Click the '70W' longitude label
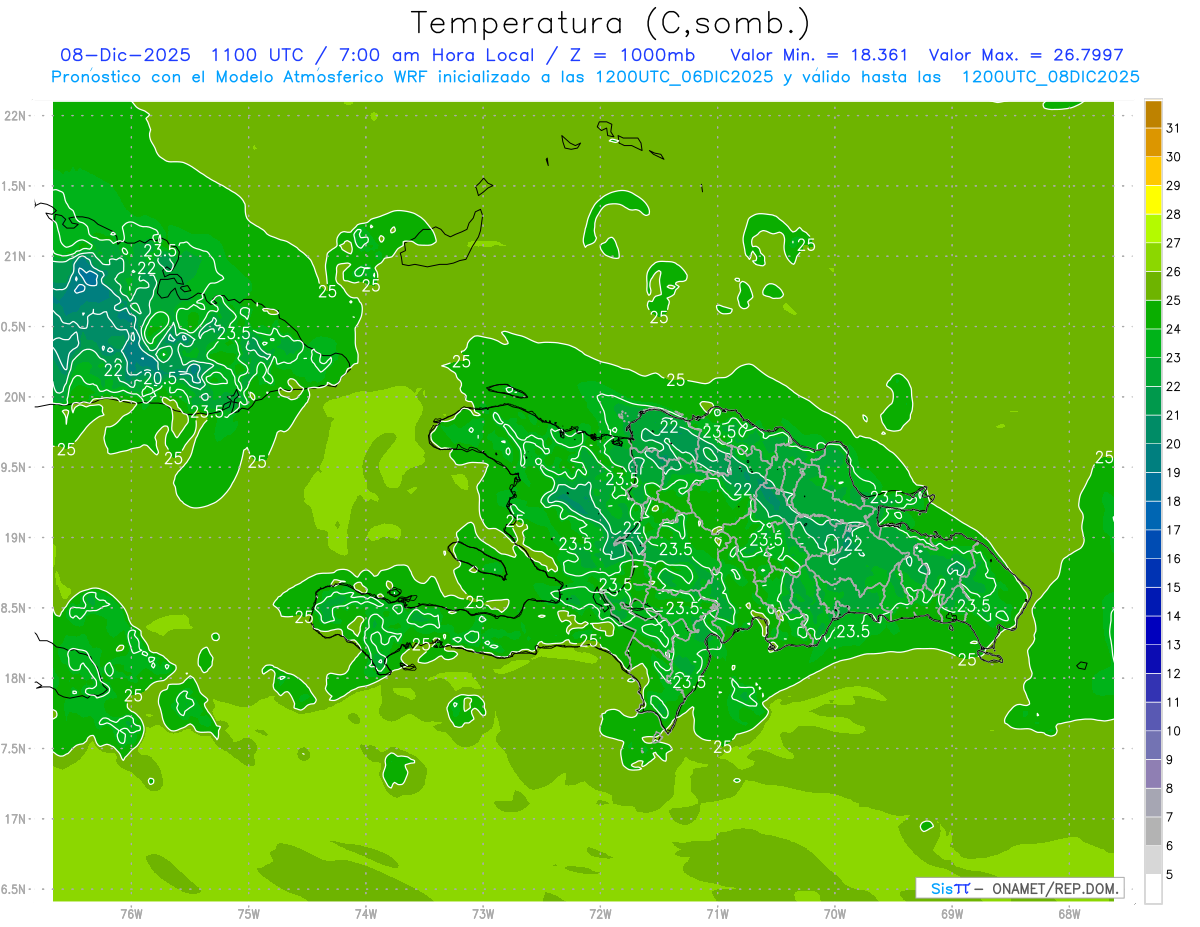 tap(835, 914)
